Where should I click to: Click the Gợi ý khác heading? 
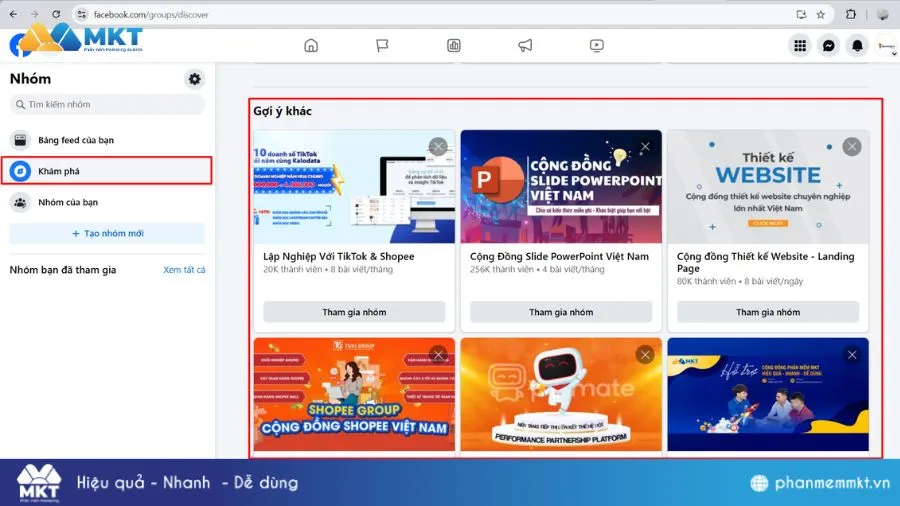click(x=282, y=111)
